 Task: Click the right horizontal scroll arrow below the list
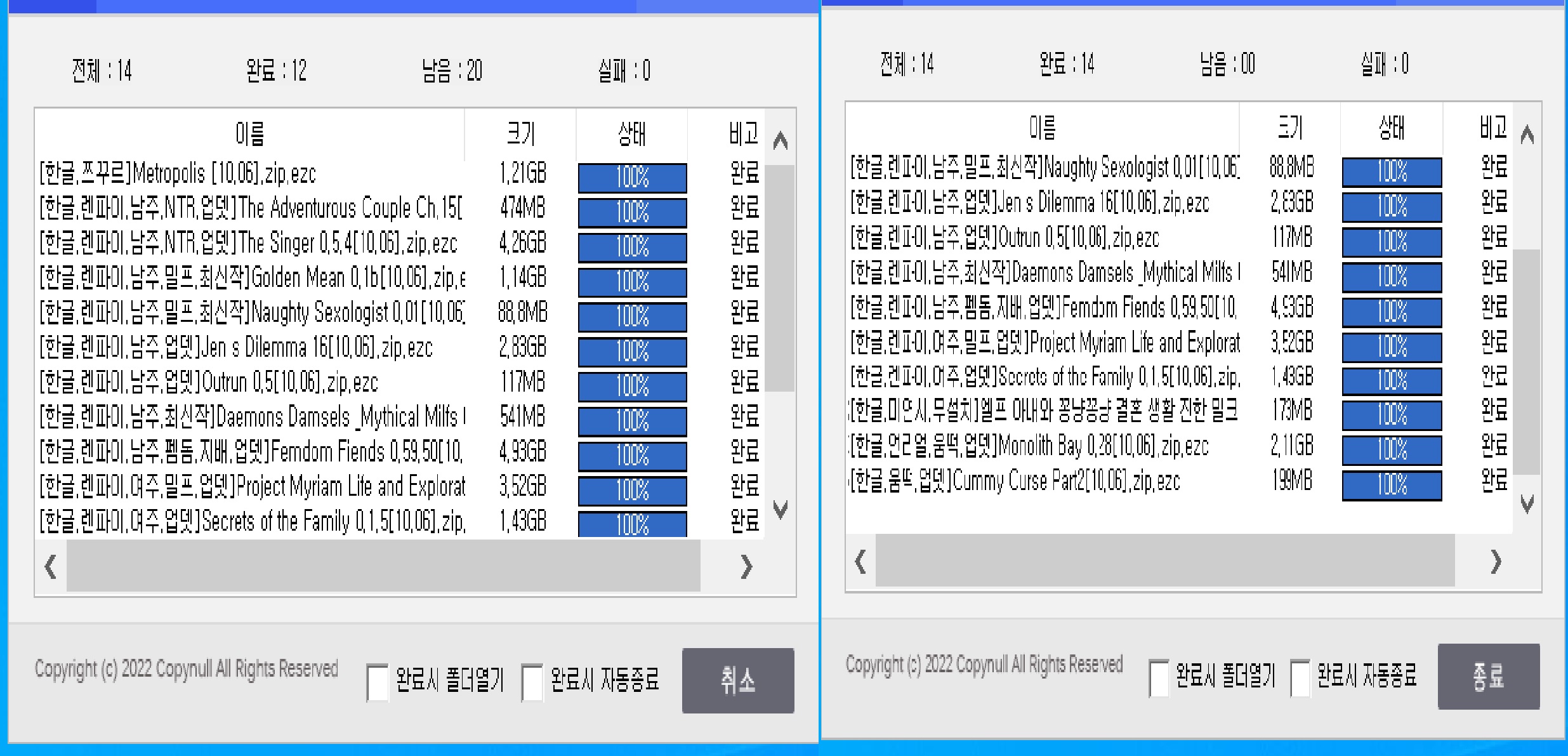point(747,568)
